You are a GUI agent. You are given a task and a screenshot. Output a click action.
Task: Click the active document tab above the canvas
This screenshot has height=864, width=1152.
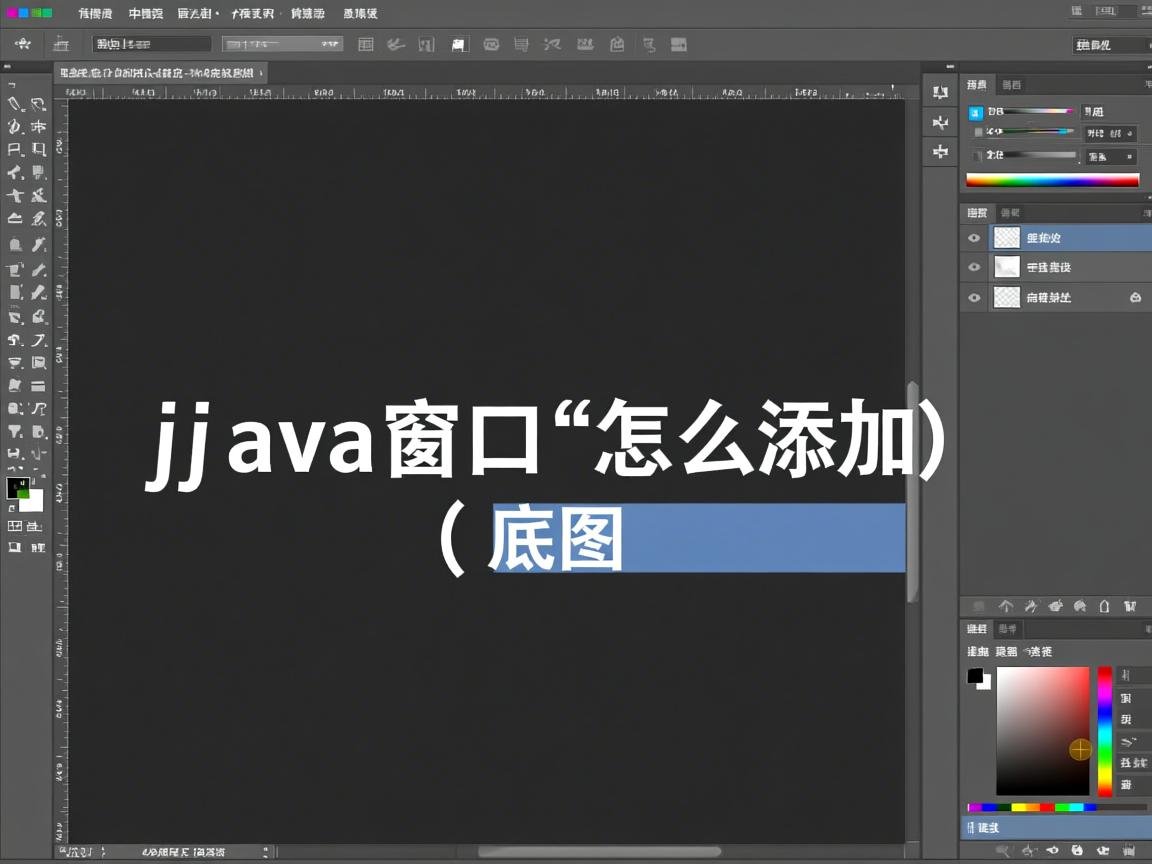click(160, 72)
